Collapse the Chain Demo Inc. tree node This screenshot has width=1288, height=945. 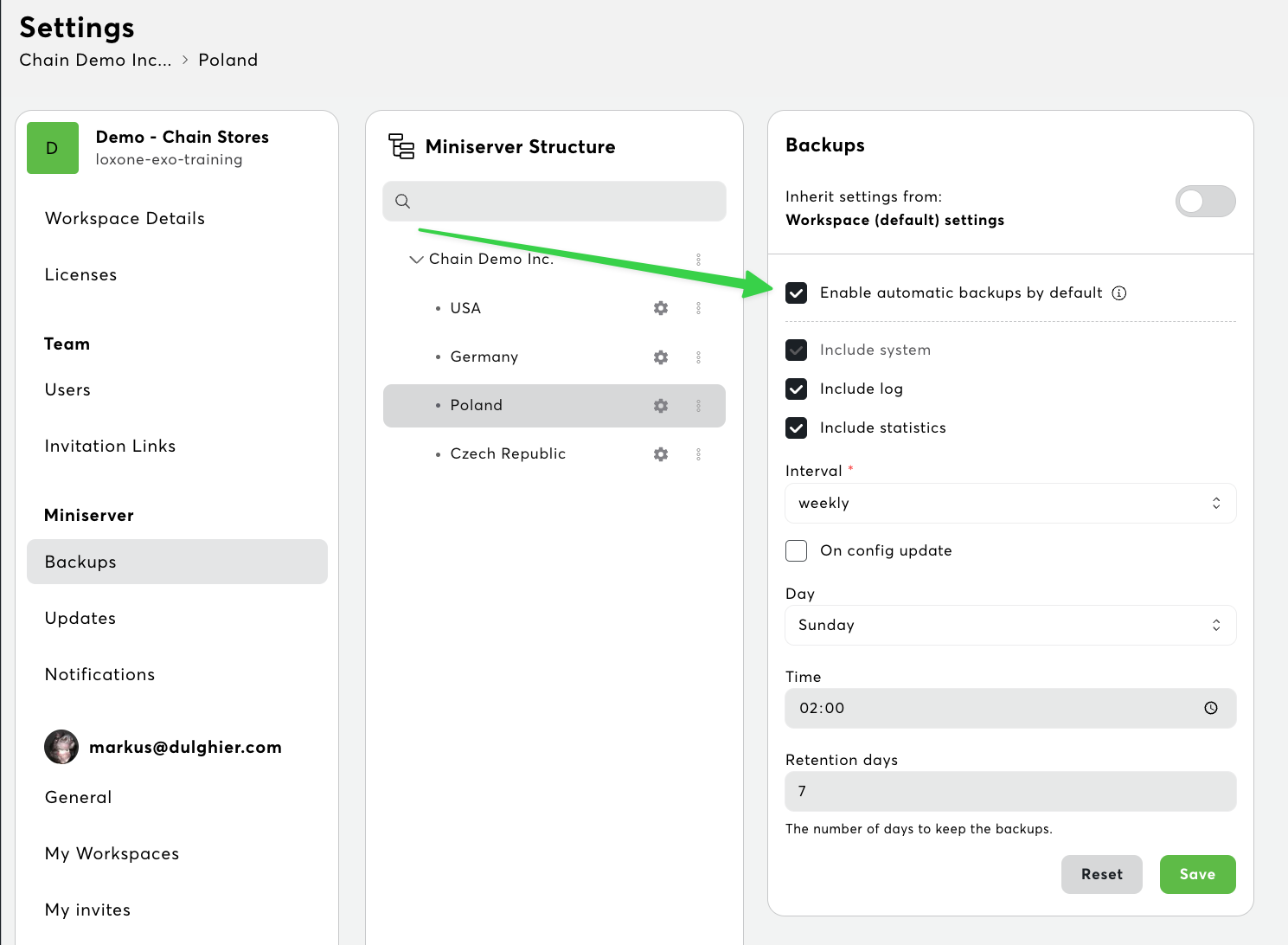(416, 260)
